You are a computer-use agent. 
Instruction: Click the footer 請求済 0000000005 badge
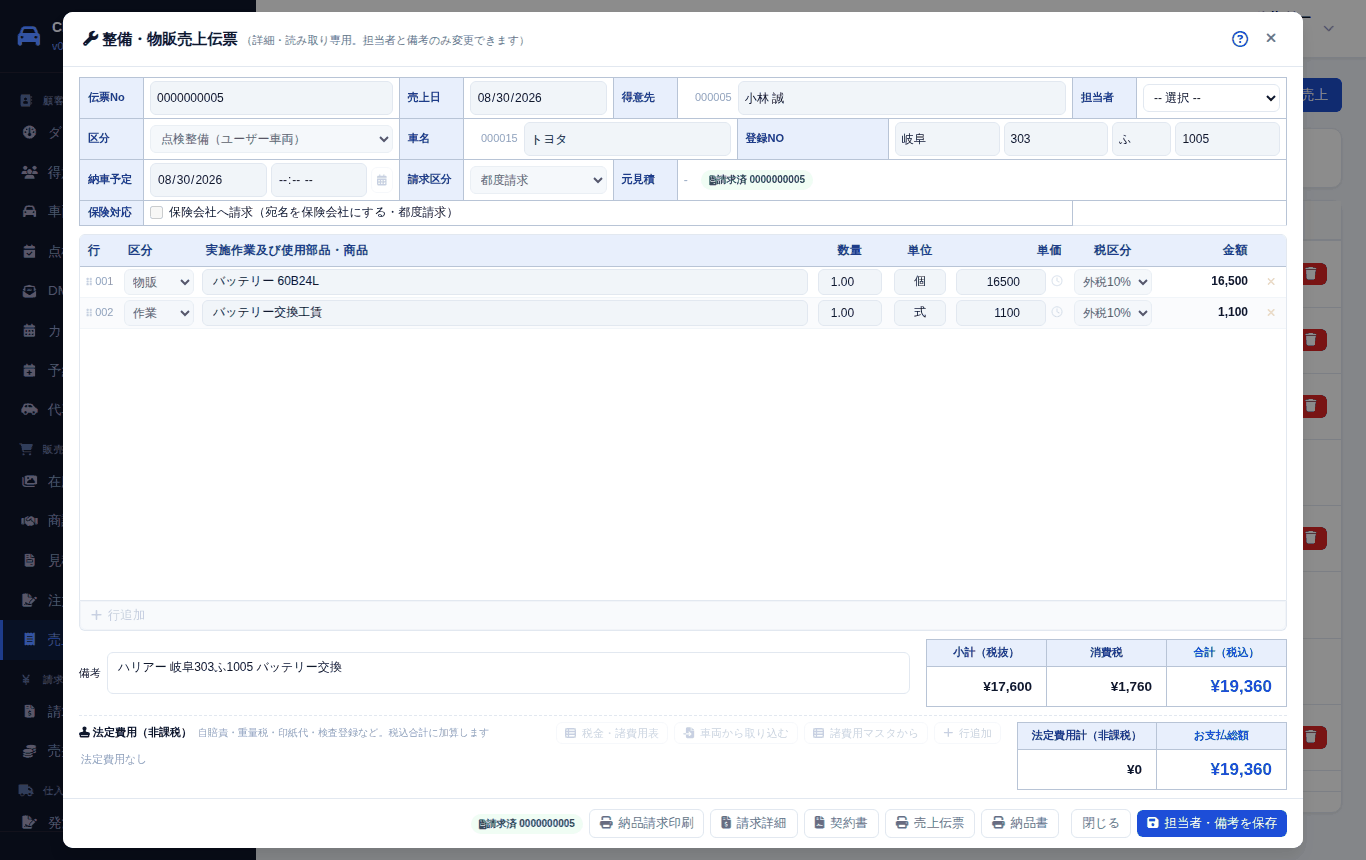tap(527, 824)
